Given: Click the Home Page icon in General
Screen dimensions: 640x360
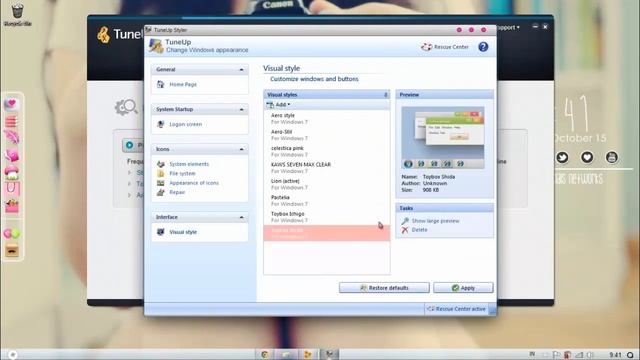Looking at the screenshot, I should [x=160, y=84].
